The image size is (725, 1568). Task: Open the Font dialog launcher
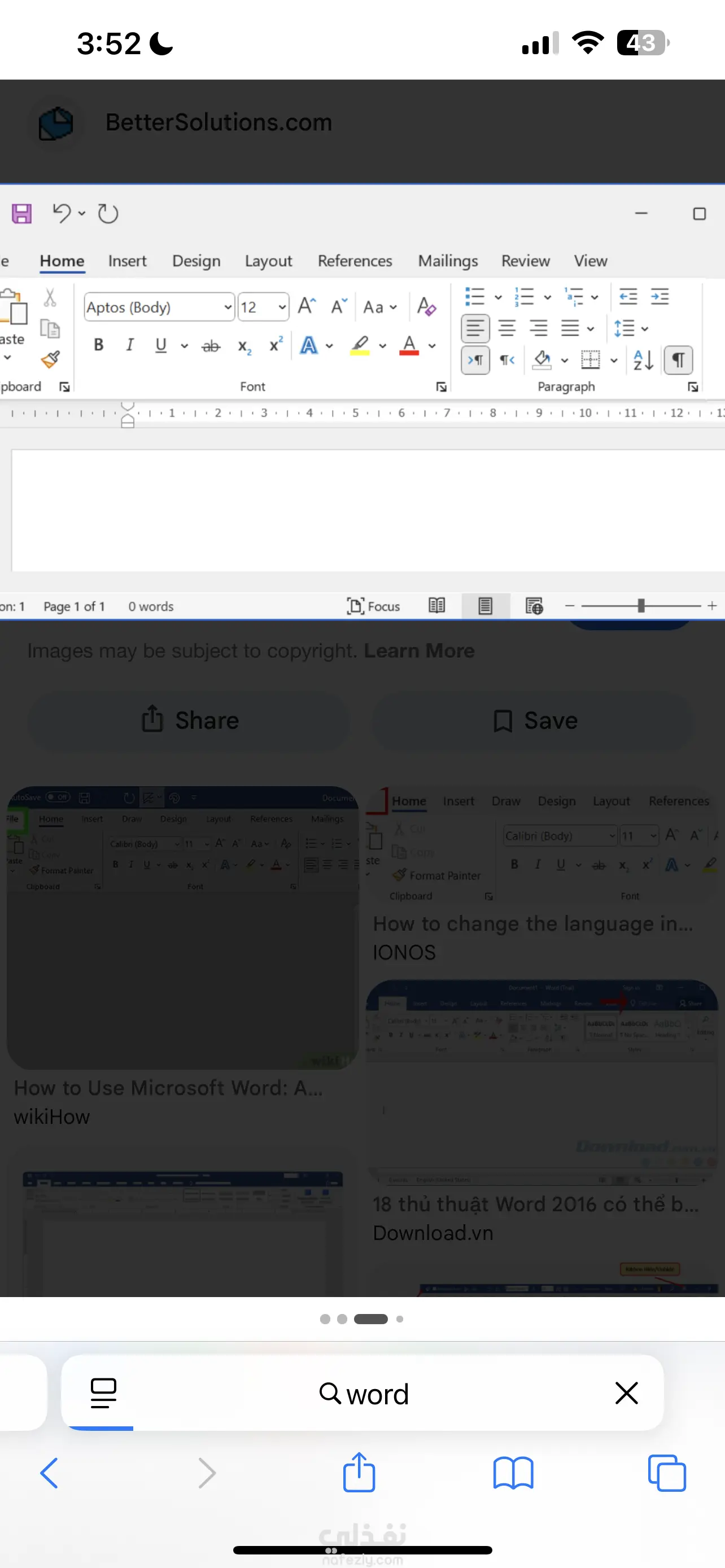pos(442,387)
